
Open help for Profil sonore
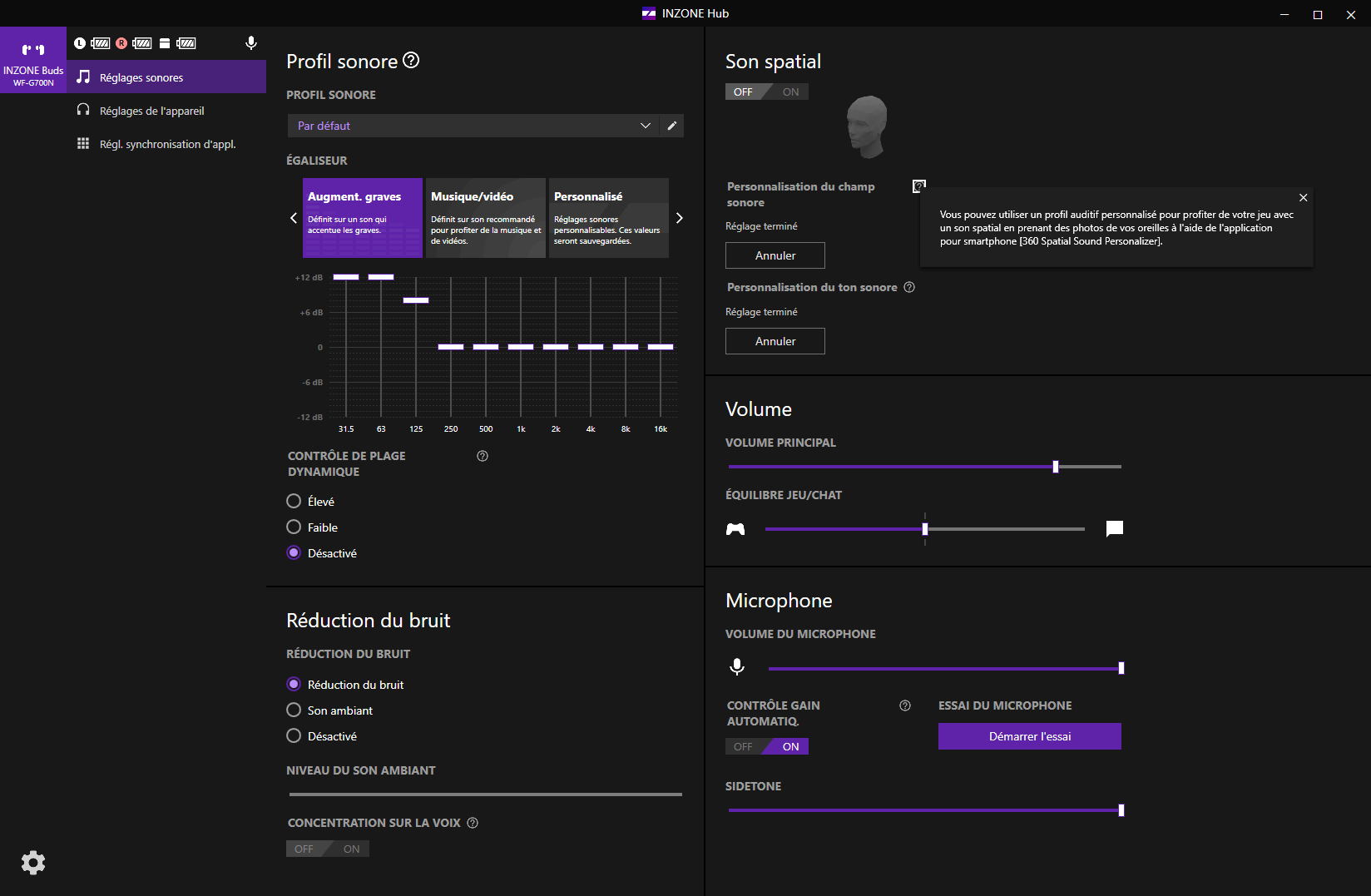(411, 61)
